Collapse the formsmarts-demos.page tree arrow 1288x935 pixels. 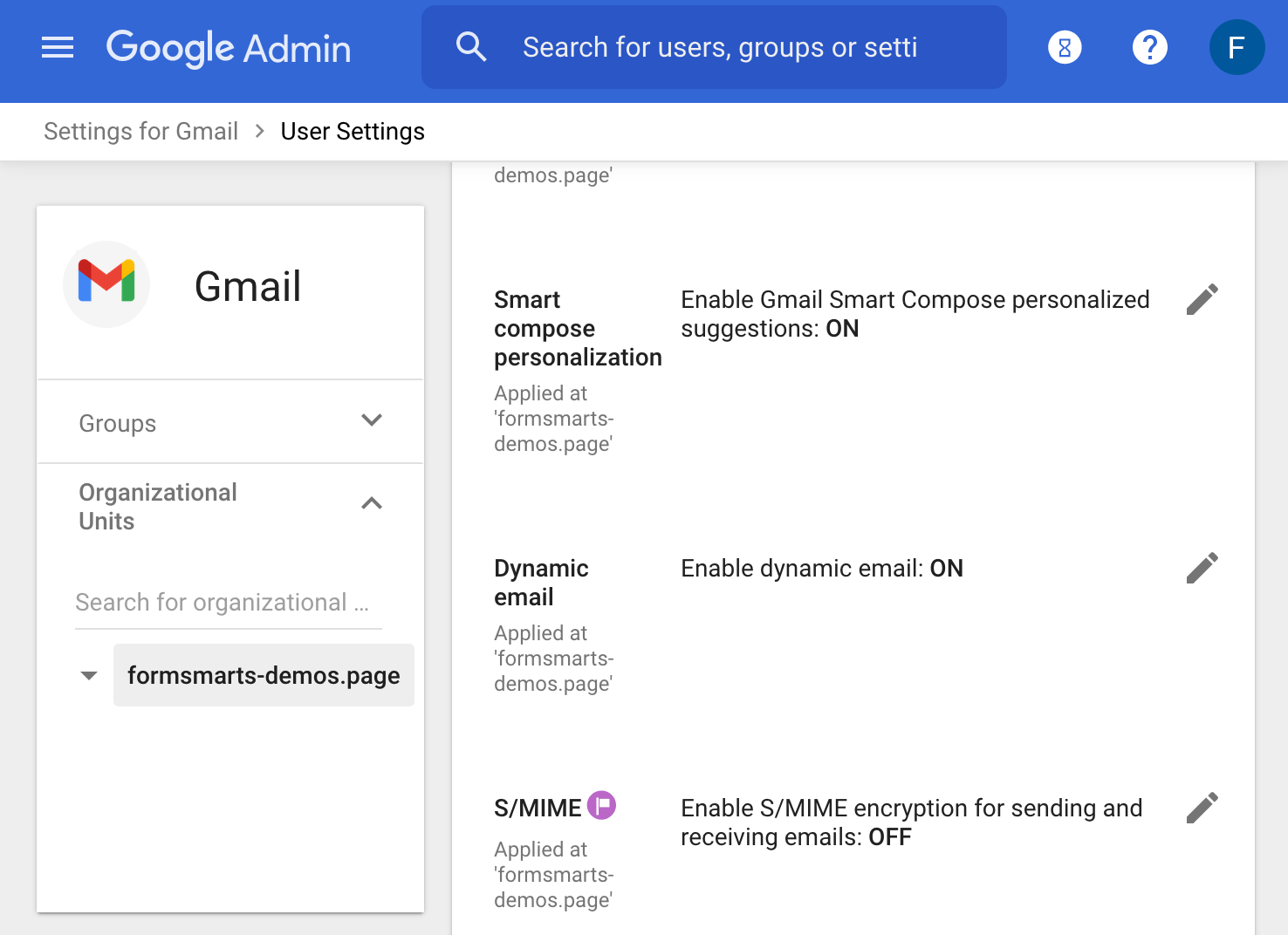[89, 675]
